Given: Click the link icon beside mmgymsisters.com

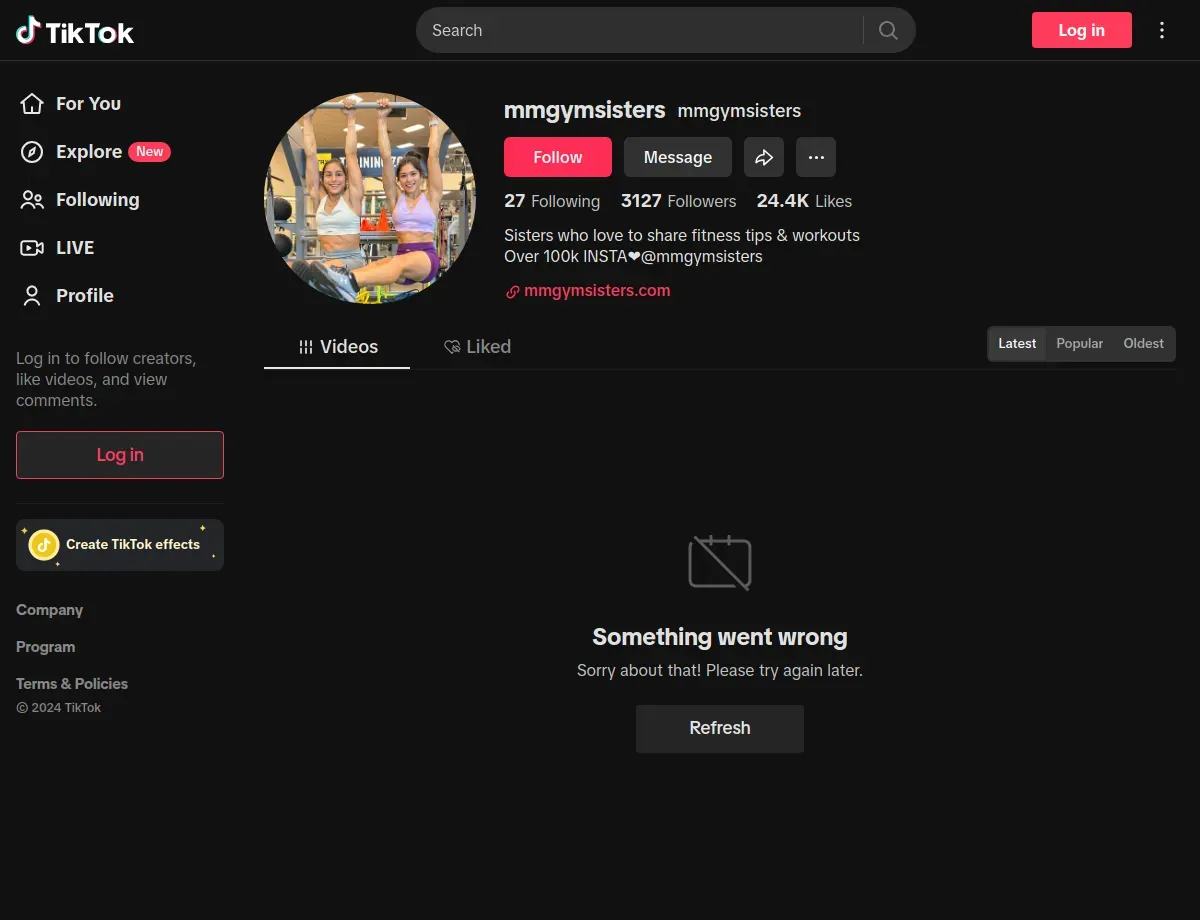Looking at the screenshot, I should click(512, 292).
